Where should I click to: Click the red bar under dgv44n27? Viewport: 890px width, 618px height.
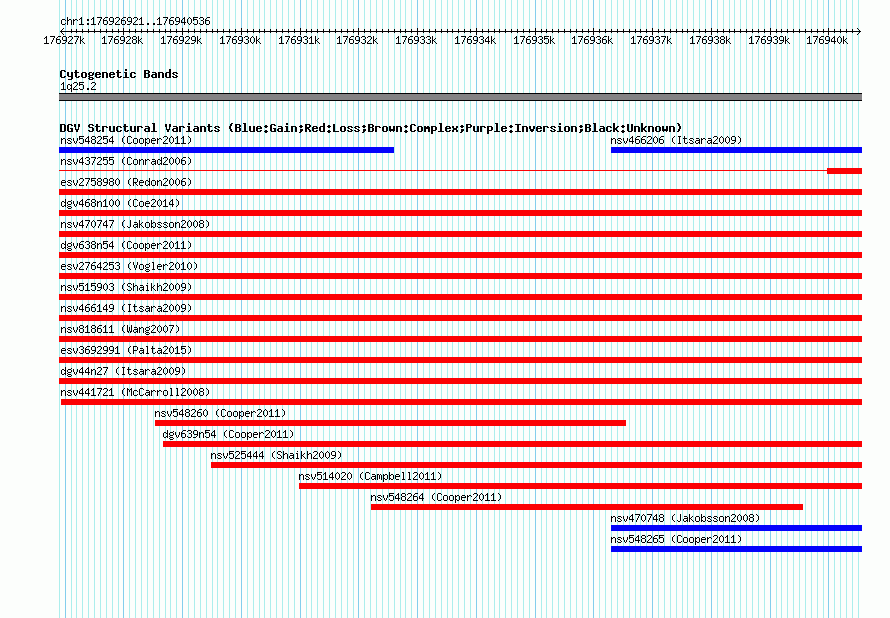tap(460, 381)
